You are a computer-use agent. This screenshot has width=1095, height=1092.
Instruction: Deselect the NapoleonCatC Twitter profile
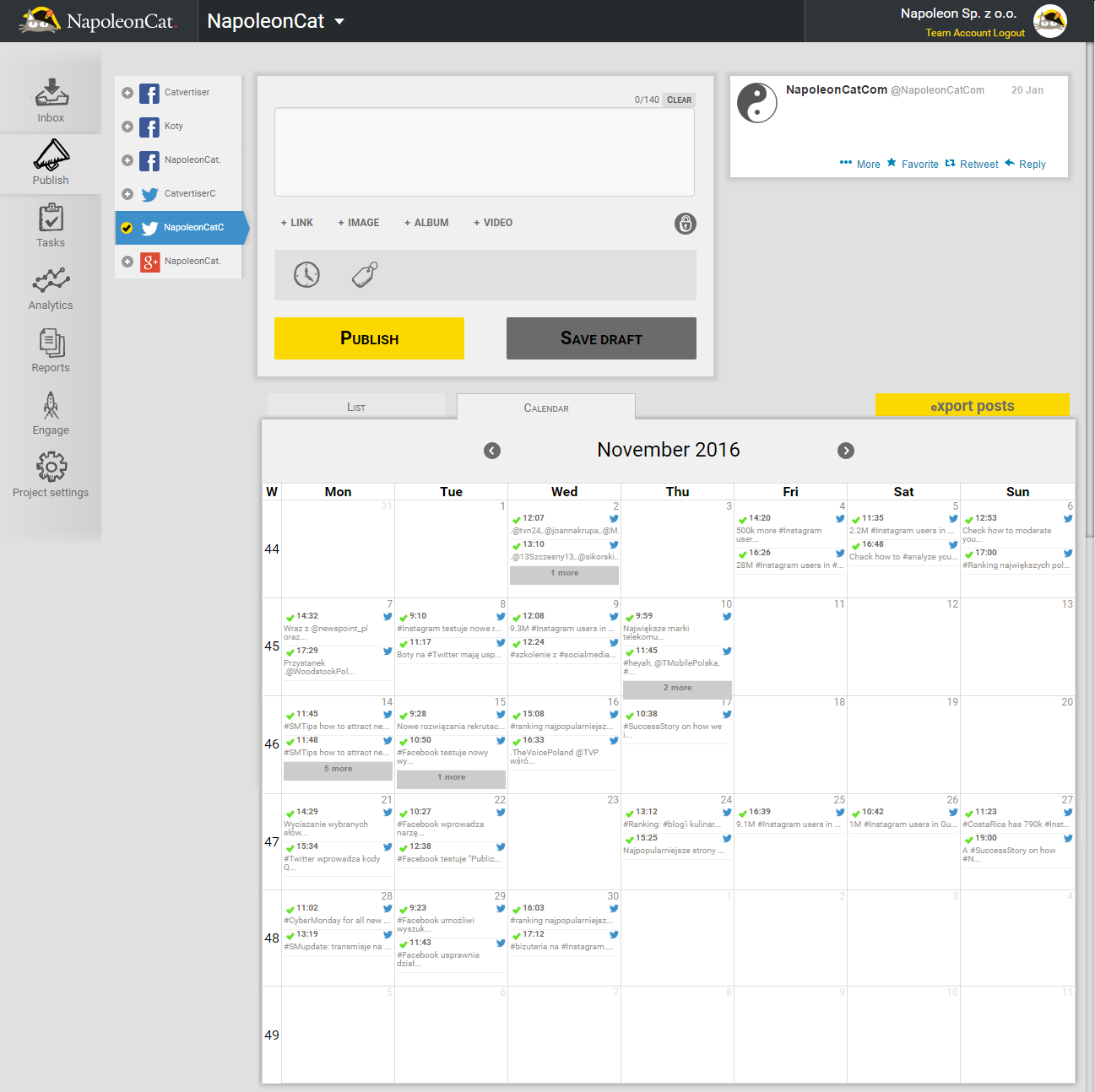[x=127, y=228]
